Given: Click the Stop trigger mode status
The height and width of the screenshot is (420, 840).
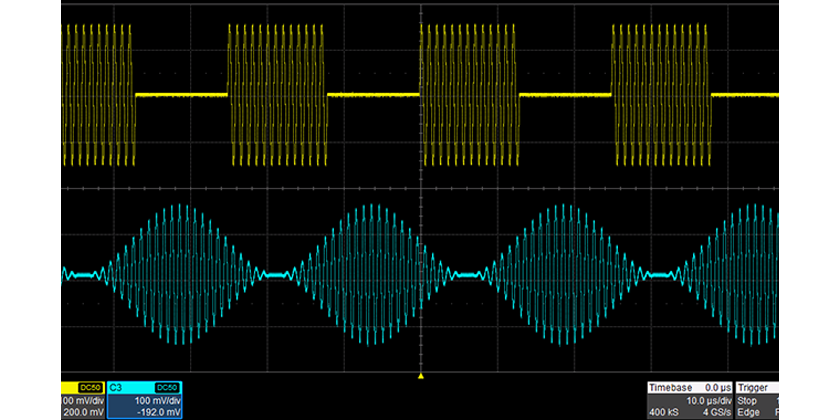Looking at the screenshot, I should (x=750, y=399).
